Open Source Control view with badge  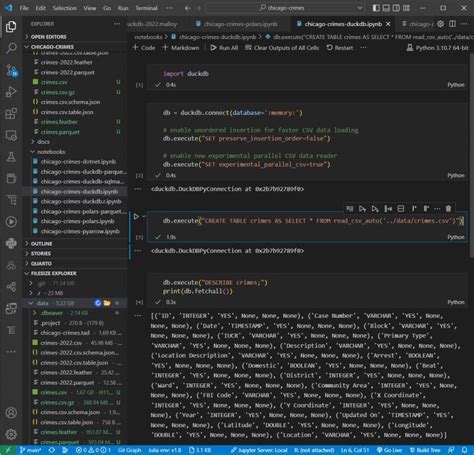point(11,70)
